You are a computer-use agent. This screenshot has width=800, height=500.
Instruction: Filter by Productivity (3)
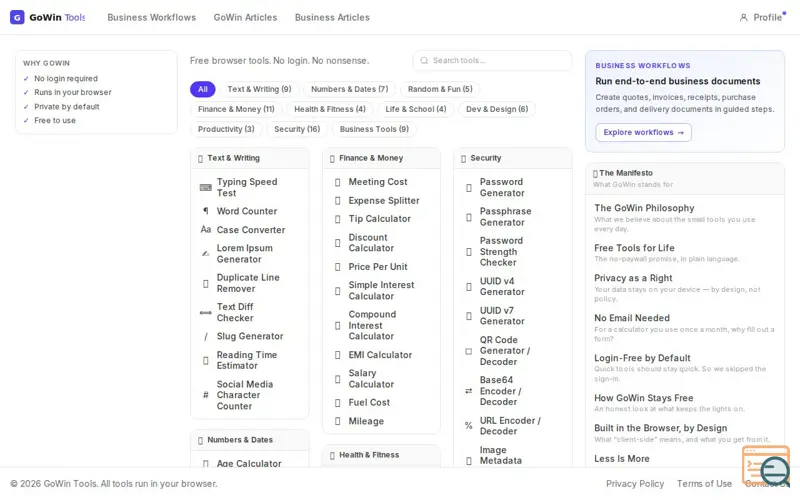[226, 129]
